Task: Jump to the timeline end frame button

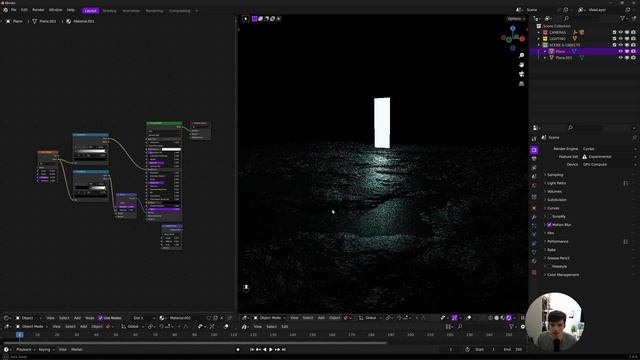Action: (x=284, y=349)
